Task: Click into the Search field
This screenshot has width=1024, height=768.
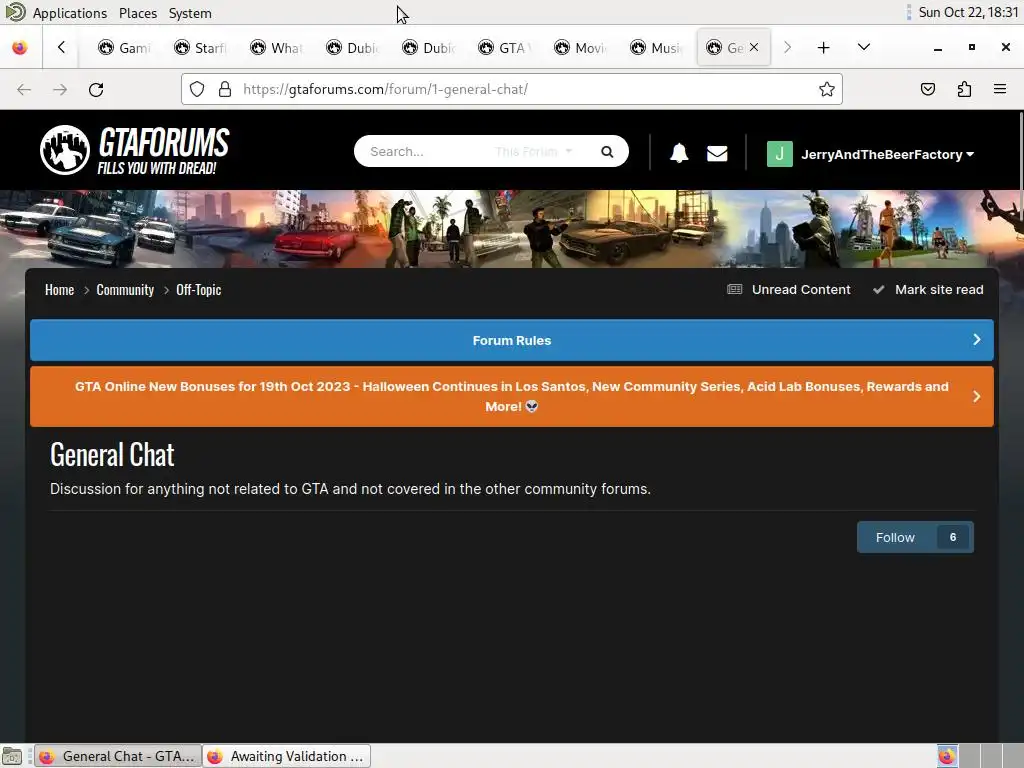Action: 424,152
